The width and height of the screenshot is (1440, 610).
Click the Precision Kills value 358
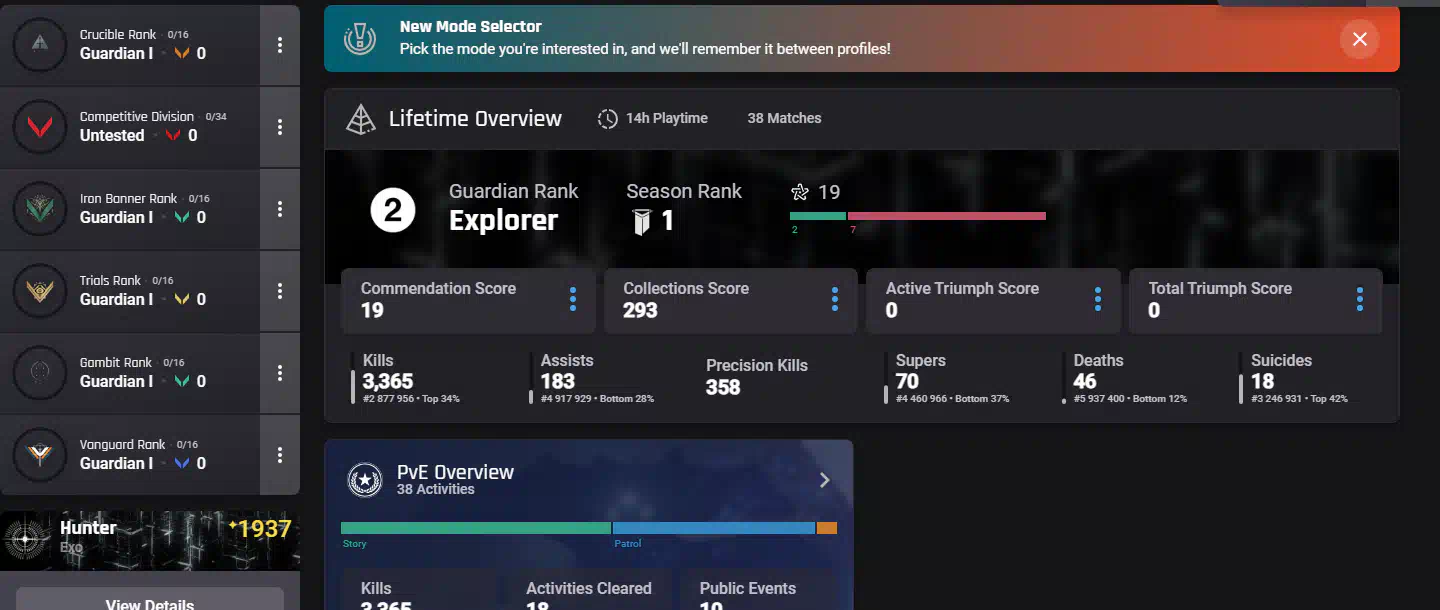point(723,387)
